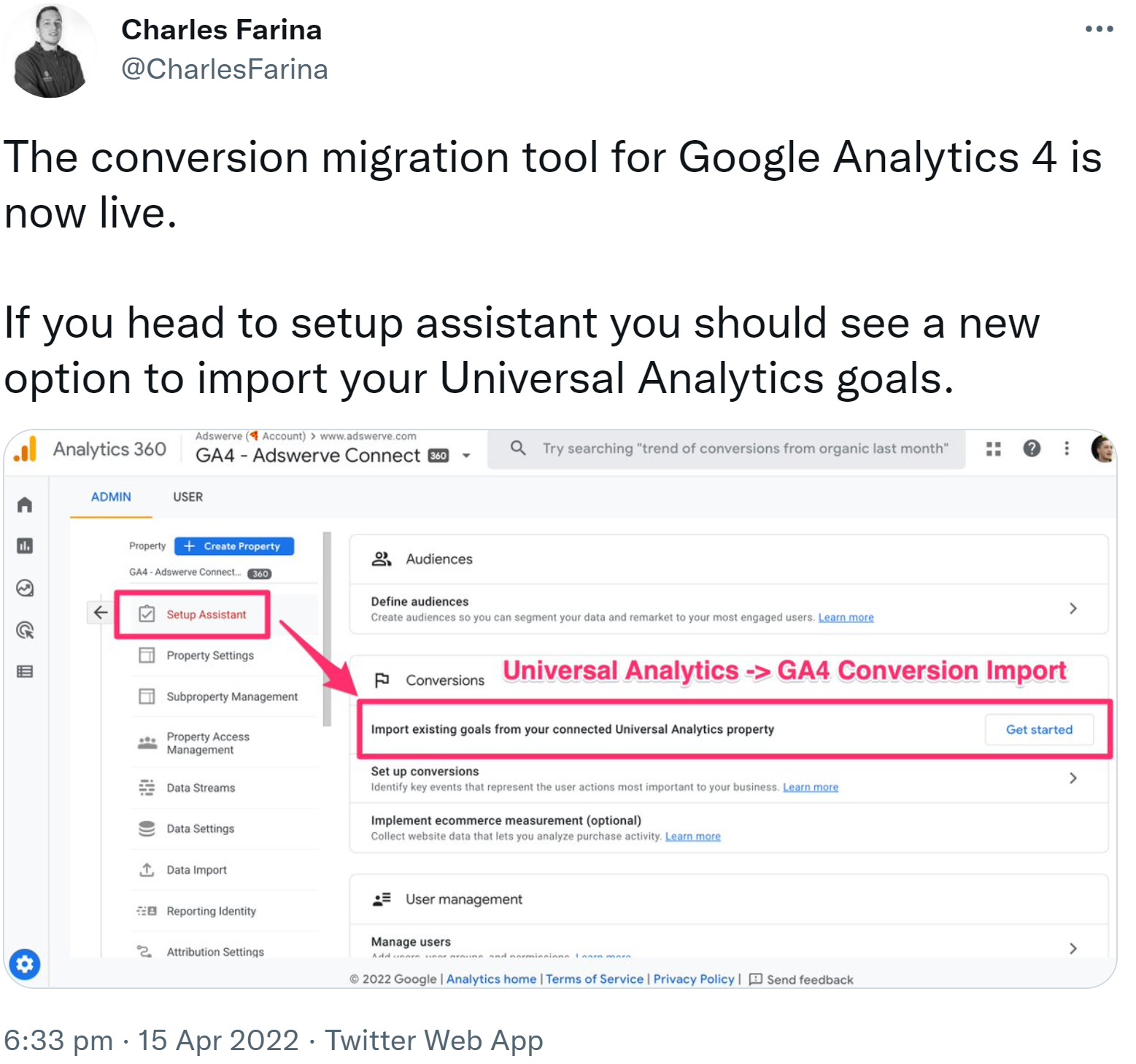Open the Library icon in the left rail

click(26, 671)
